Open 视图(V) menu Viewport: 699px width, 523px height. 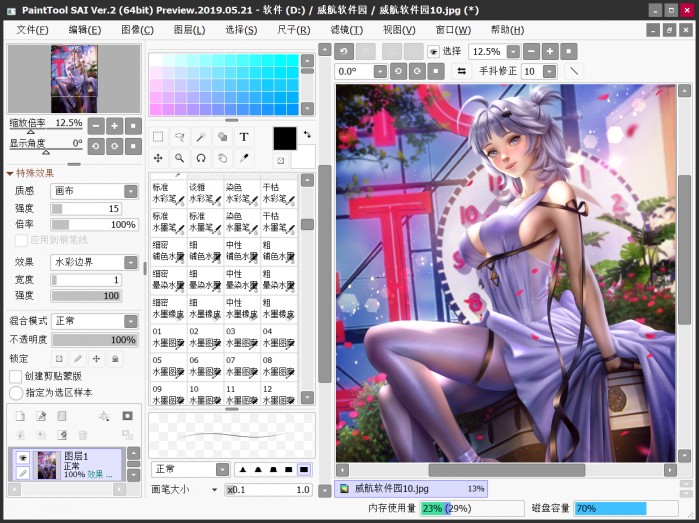(399, 30)
